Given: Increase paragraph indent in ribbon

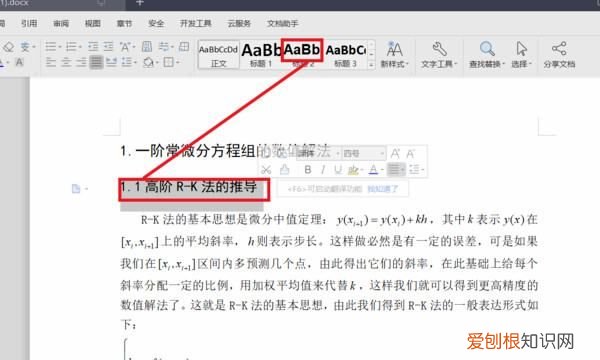Looking at the screenshot, I should point(108,47).
